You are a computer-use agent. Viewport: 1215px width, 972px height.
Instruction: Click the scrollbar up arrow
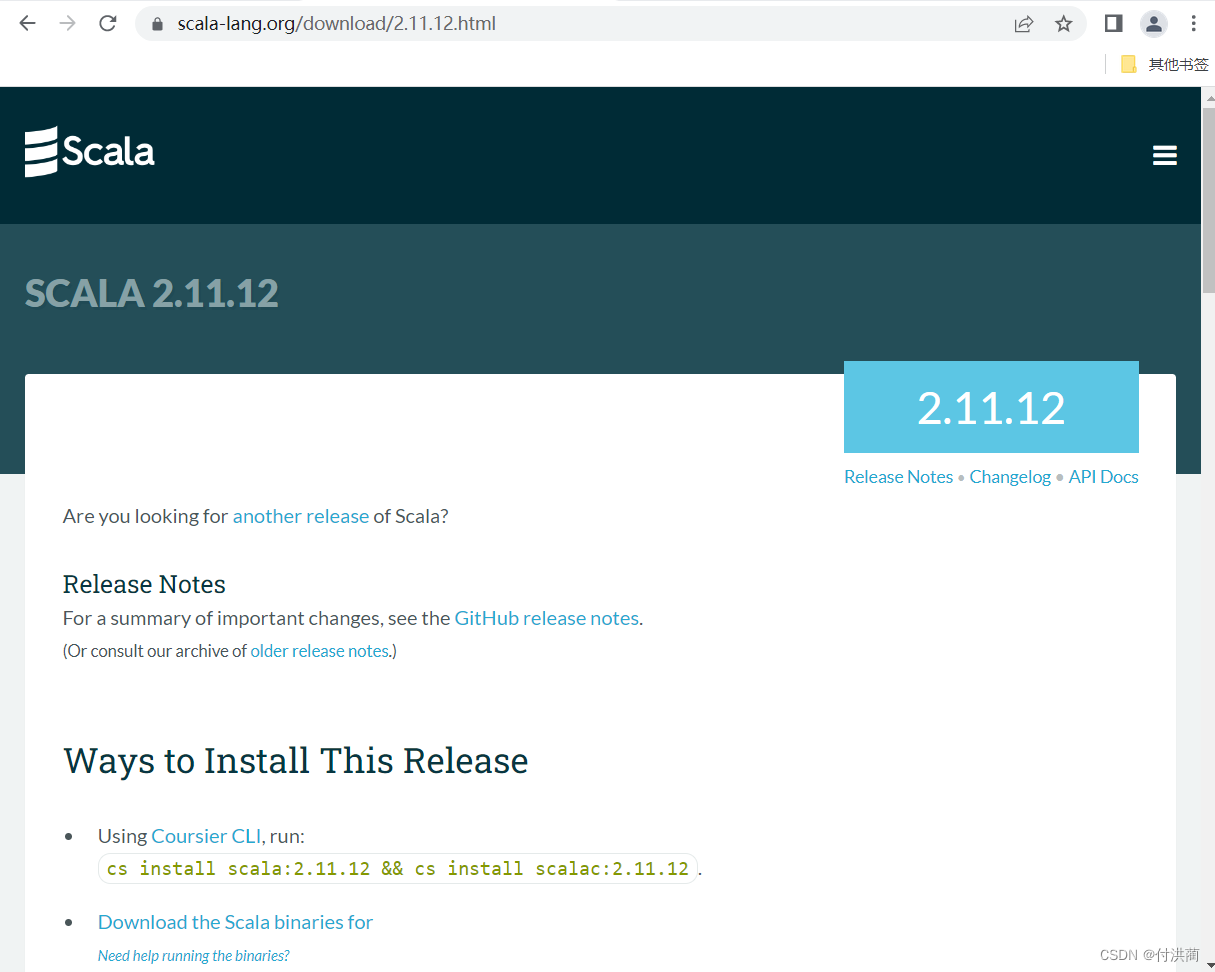click(x=1207, y=96)
